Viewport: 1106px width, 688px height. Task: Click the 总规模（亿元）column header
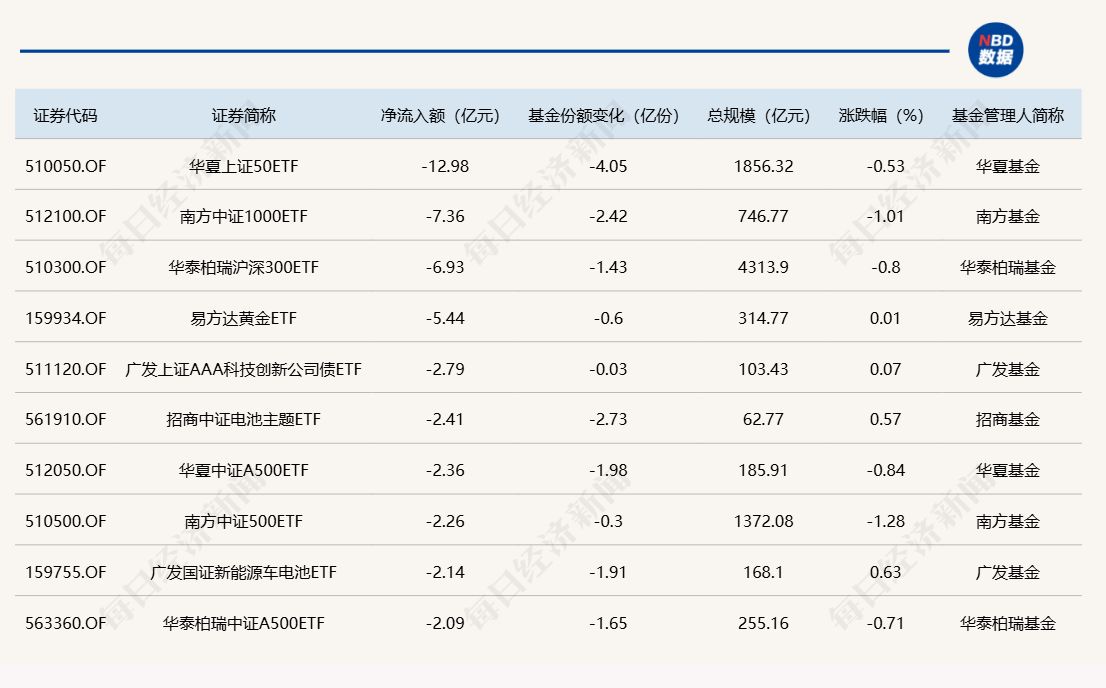(759, 115)
